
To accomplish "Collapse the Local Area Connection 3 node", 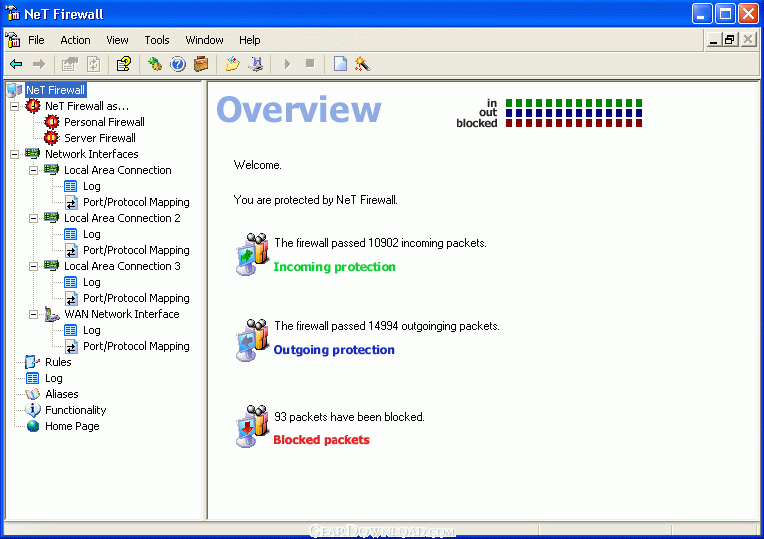I will click(34, 266).
